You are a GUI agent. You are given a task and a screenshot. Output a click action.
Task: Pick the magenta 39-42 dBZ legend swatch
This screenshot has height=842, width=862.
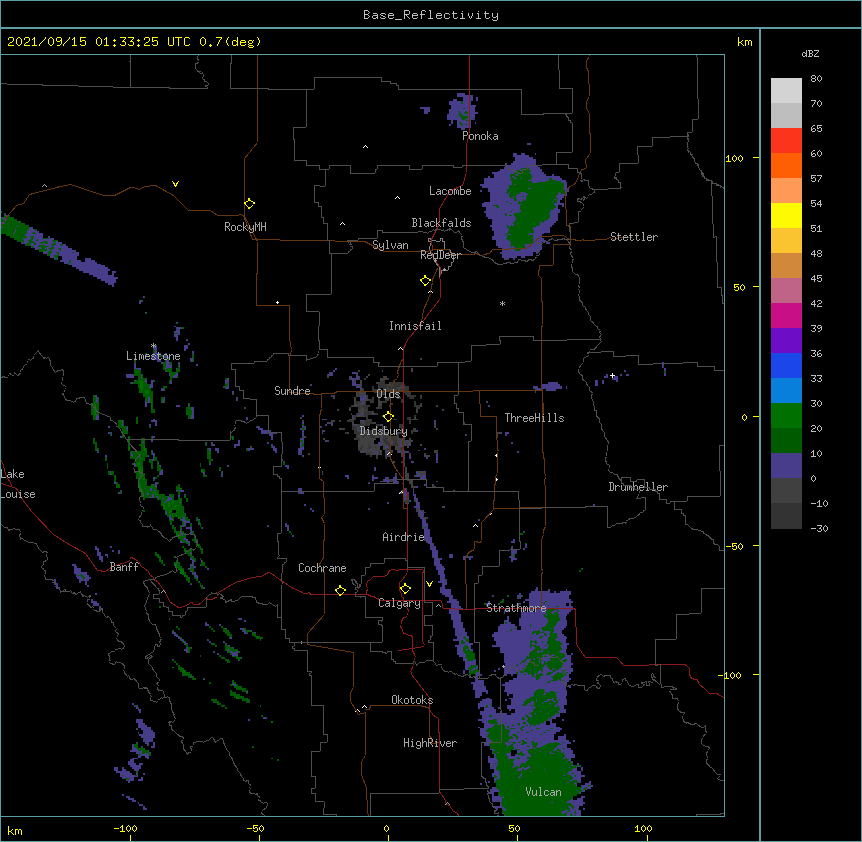(x=786, y=315)
